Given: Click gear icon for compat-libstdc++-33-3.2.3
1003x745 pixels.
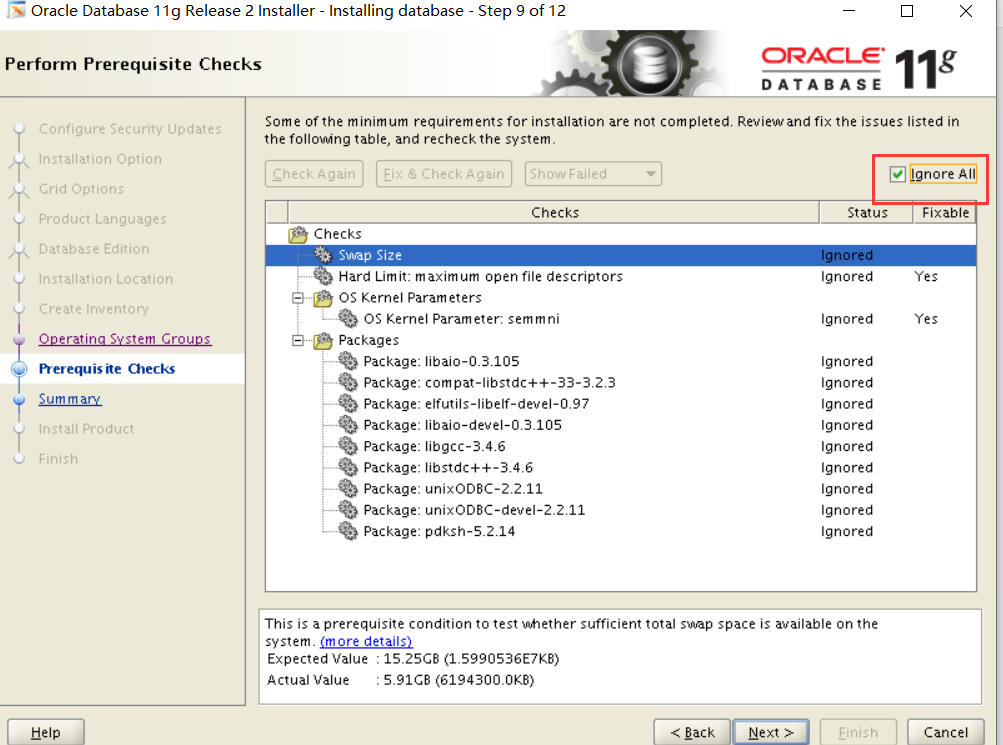Looking at the screenshot, I should click(348, 382).
